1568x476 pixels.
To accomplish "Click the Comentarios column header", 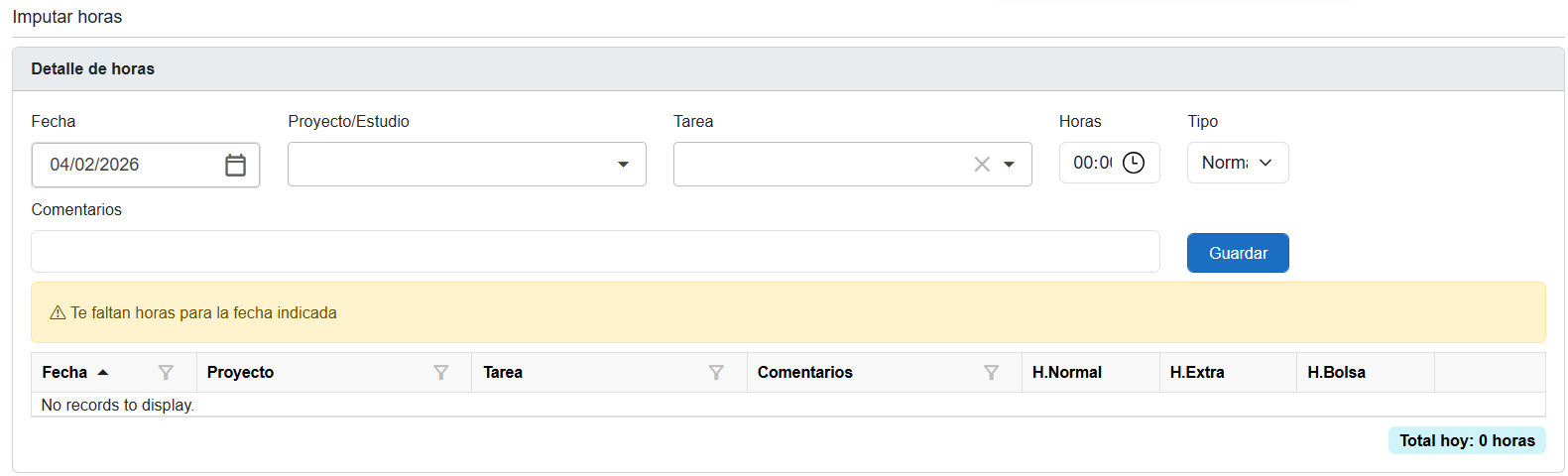I will (x=805, y=373).
